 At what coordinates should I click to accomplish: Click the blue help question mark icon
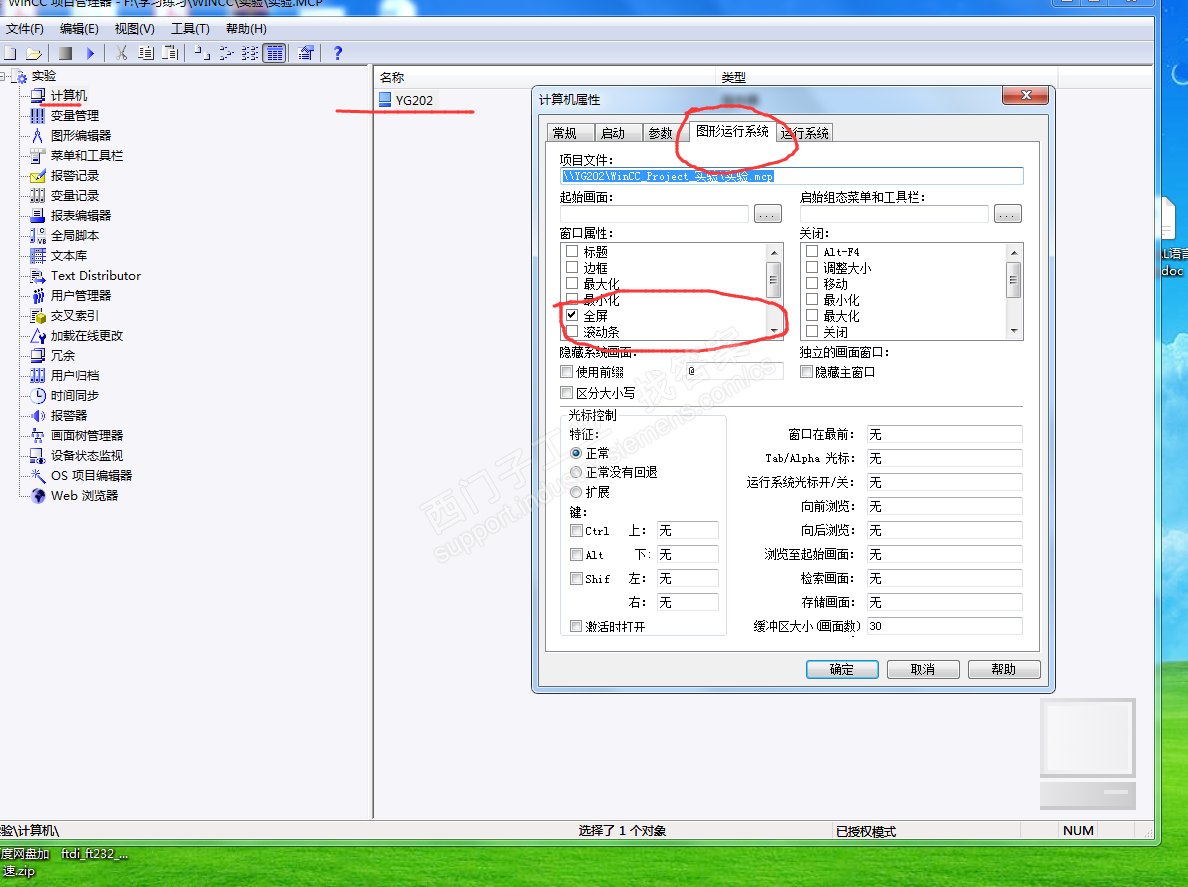tap(338, 53)
